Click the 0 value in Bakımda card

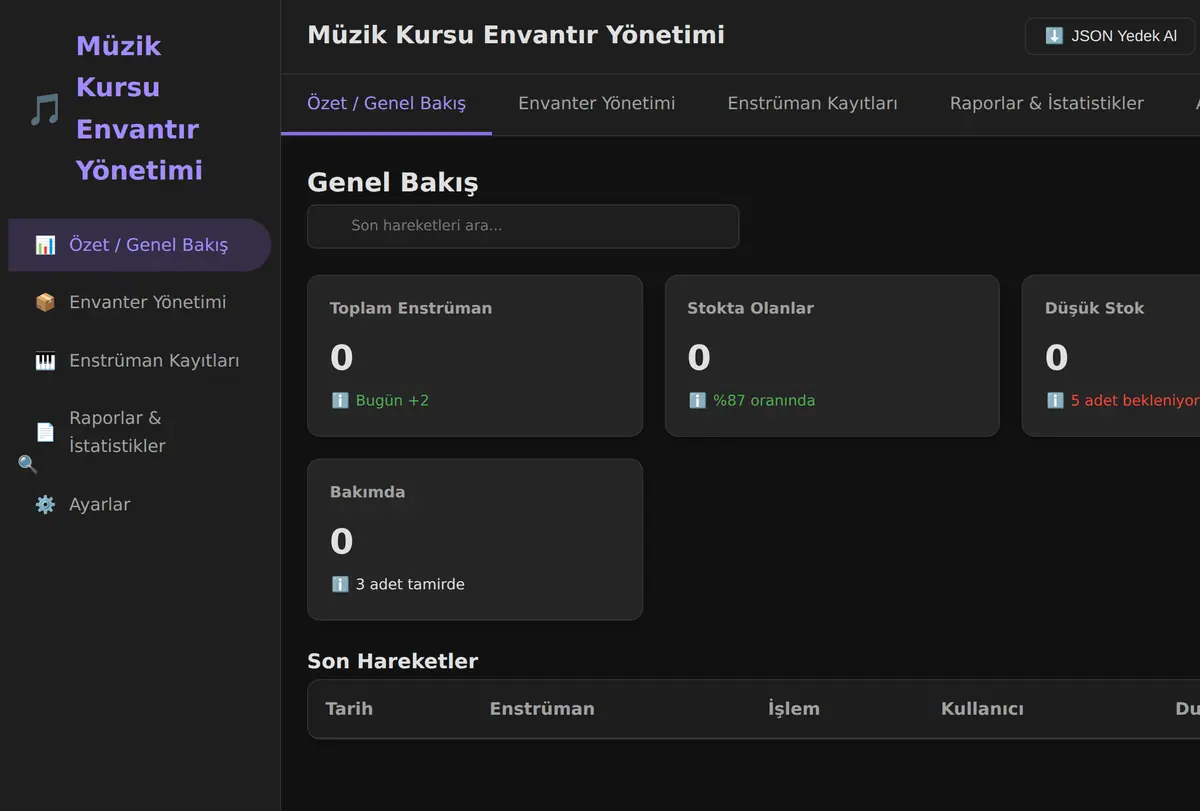click(342, 542)
